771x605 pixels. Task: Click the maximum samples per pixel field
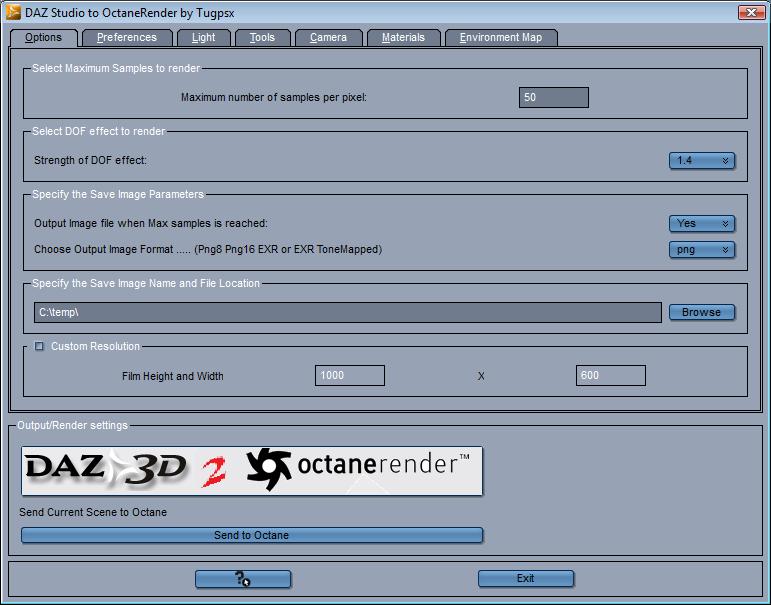point(554,97)
